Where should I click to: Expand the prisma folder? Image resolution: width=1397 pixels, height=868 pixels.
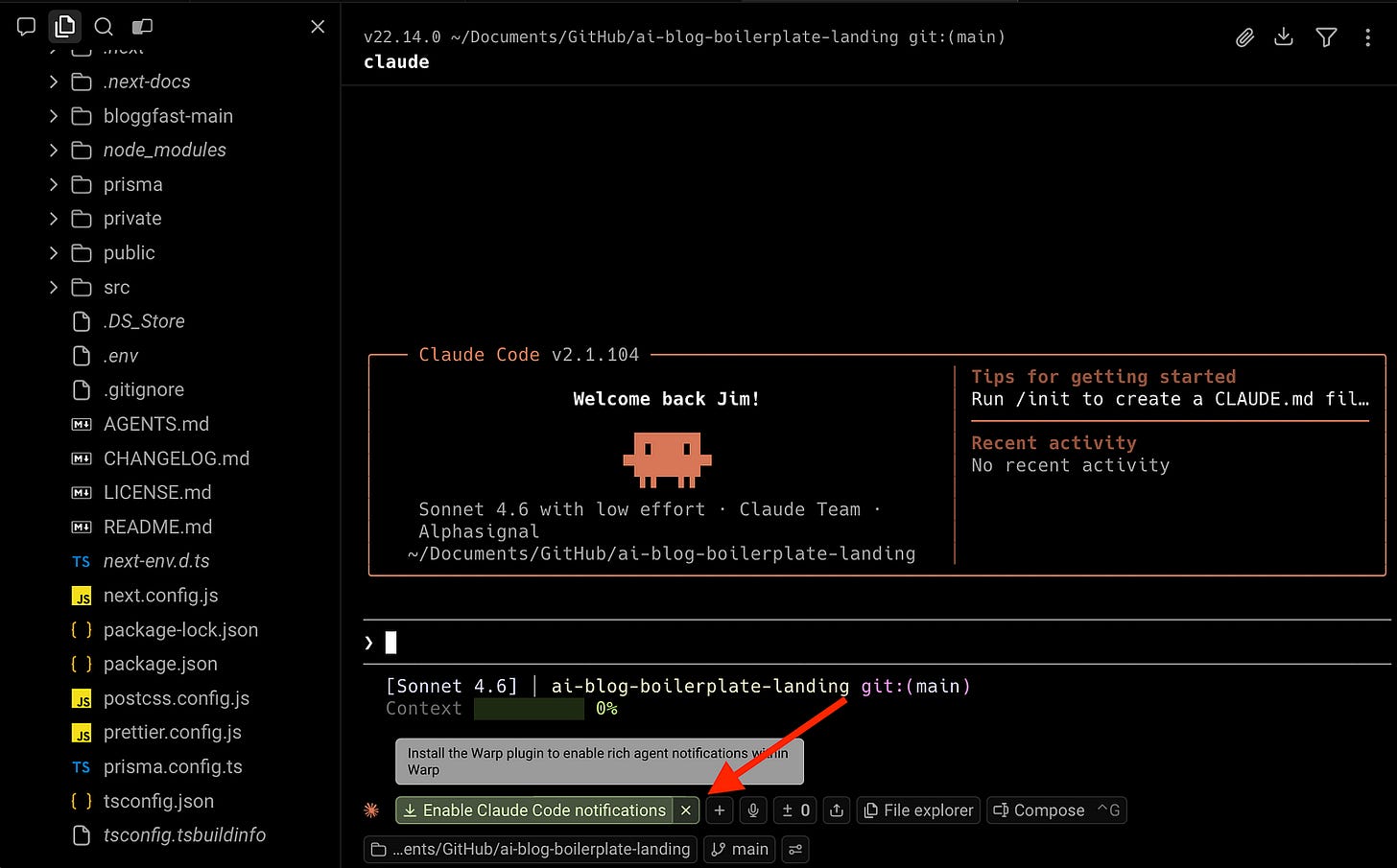[x=134, y=184]
